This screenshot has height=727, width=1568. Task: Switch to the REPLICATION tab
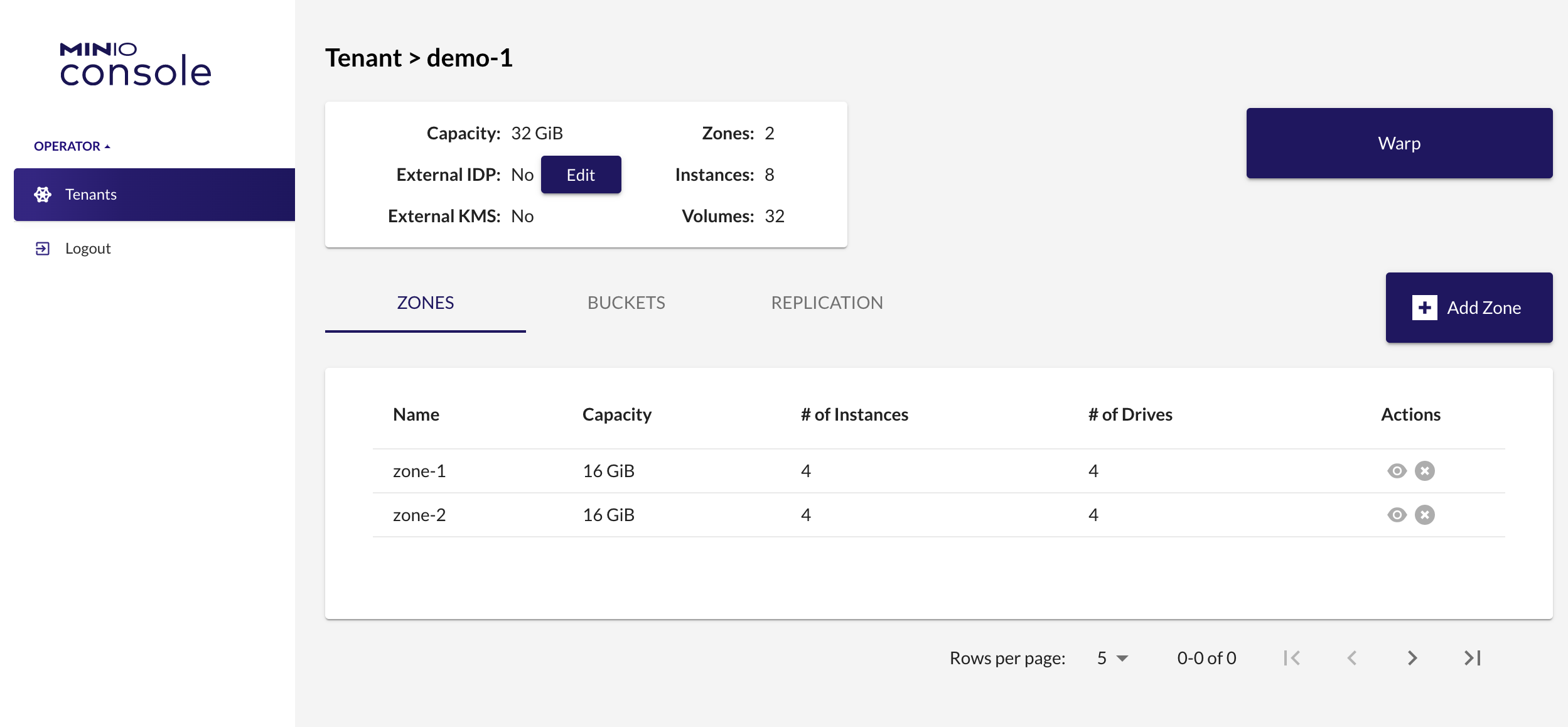(827, 303)
